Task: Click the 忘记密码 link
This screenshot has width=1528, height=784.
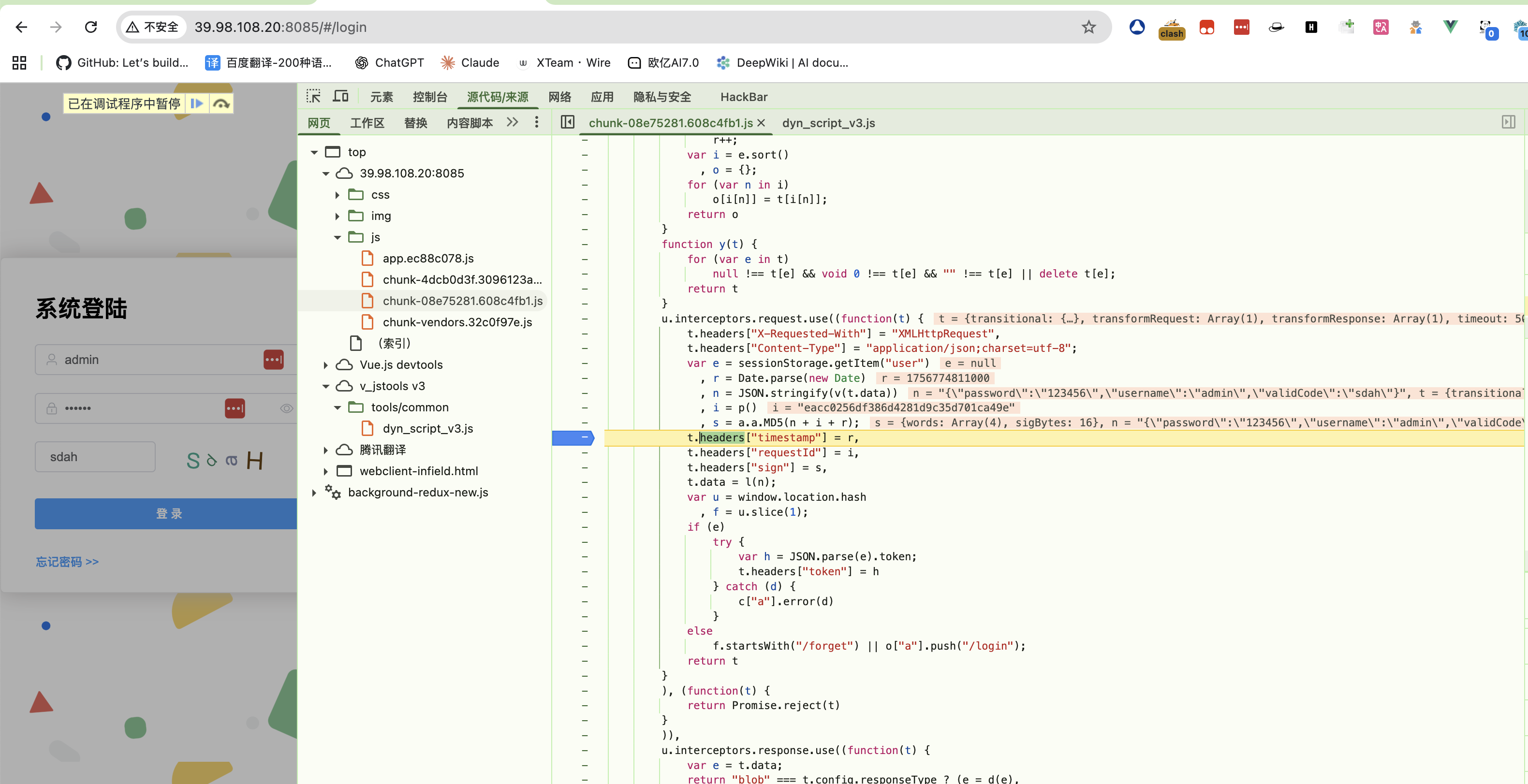Action: (x=67, y=562)
